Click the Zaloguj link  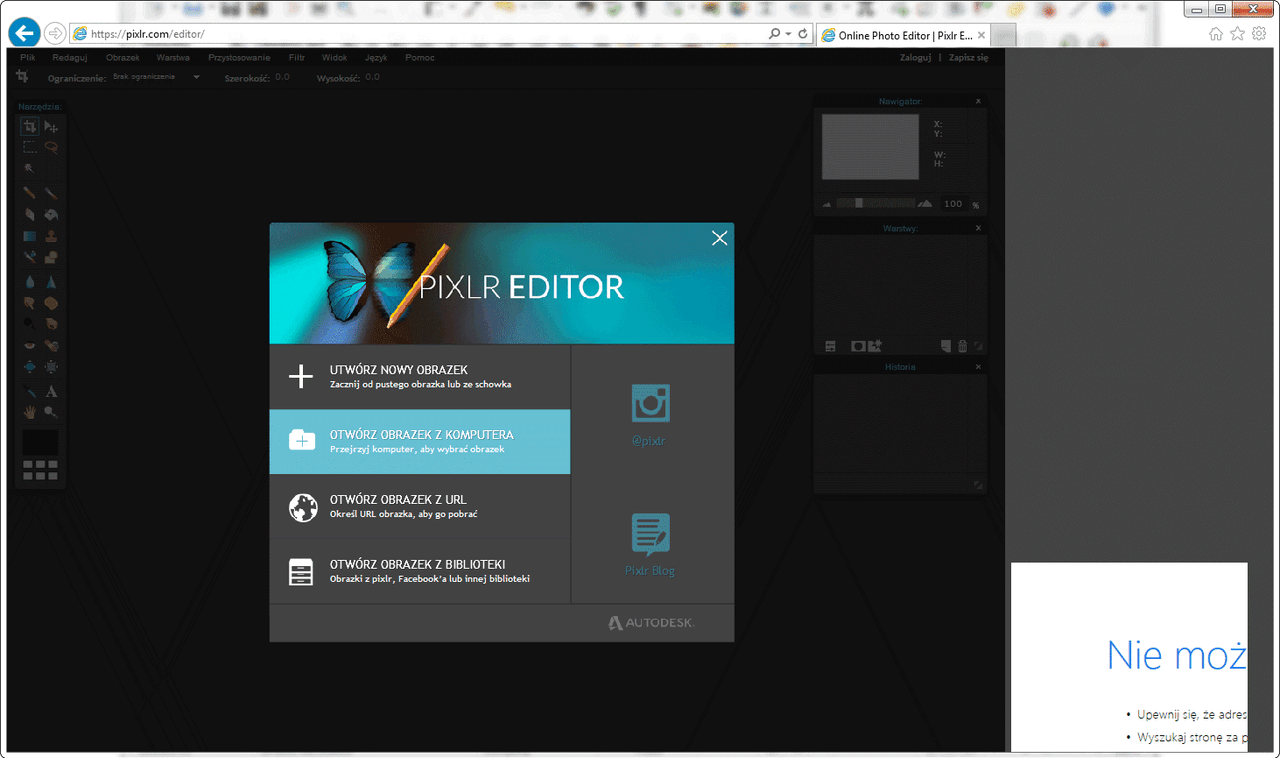[915, 57]
